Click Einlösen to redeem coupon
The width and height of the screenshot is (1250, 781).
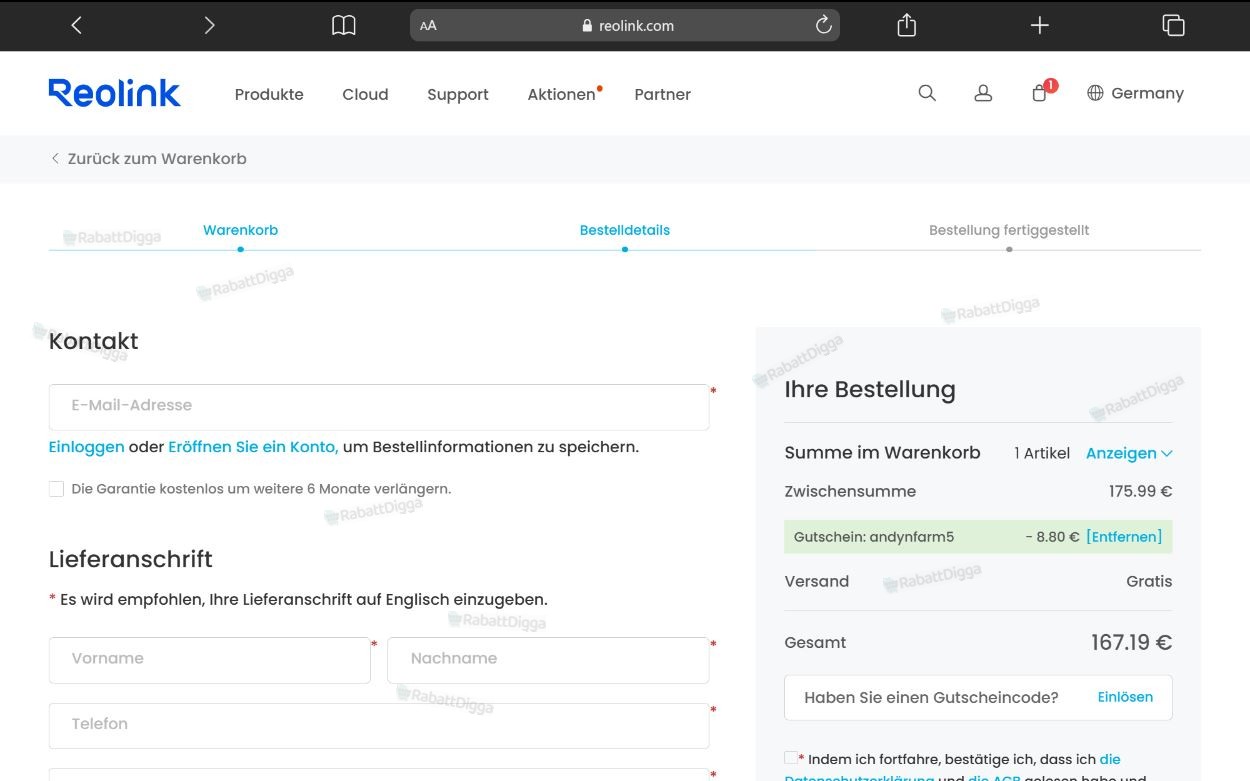coord(1125,697)
